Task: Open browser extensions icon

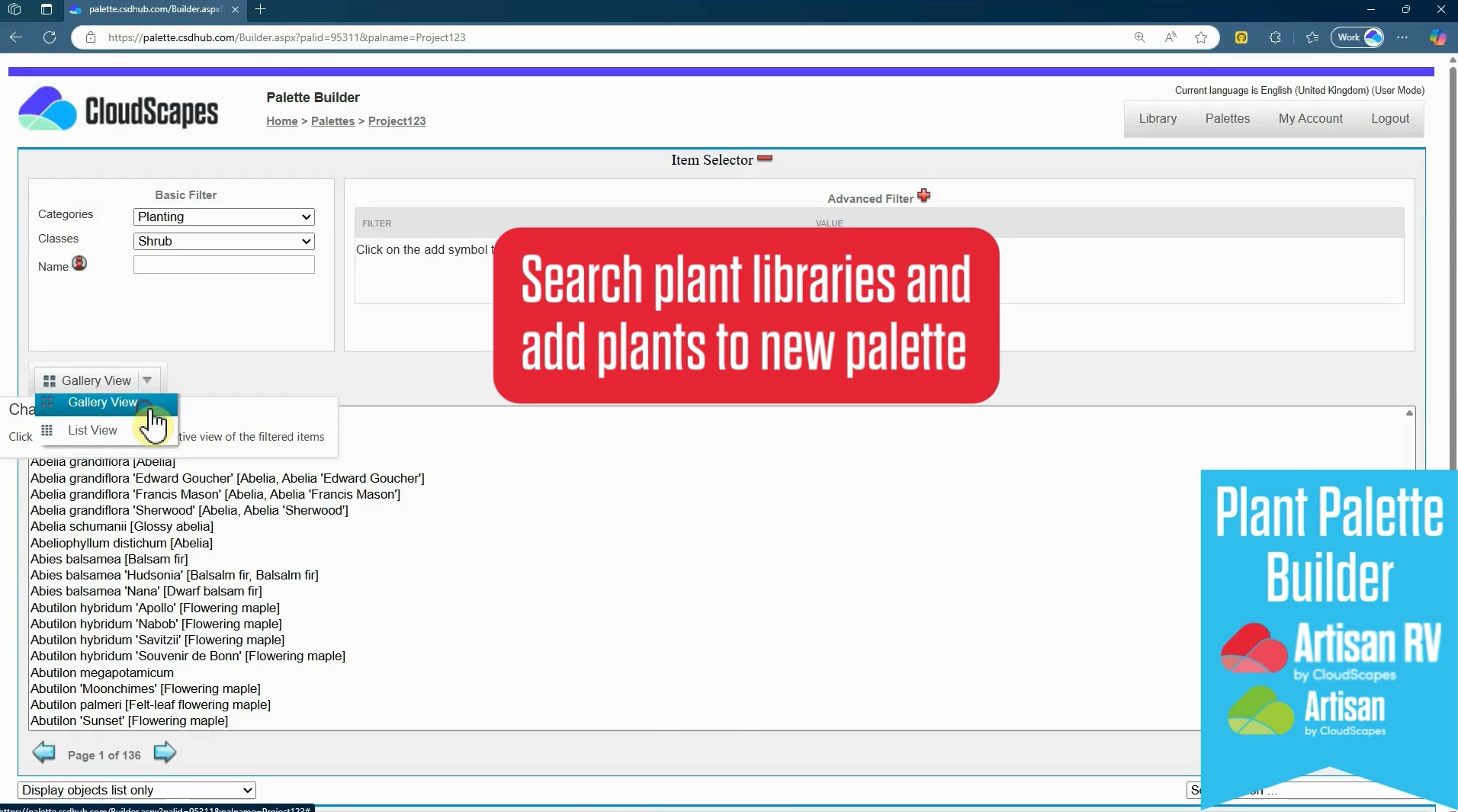Action: (1275, 37)
